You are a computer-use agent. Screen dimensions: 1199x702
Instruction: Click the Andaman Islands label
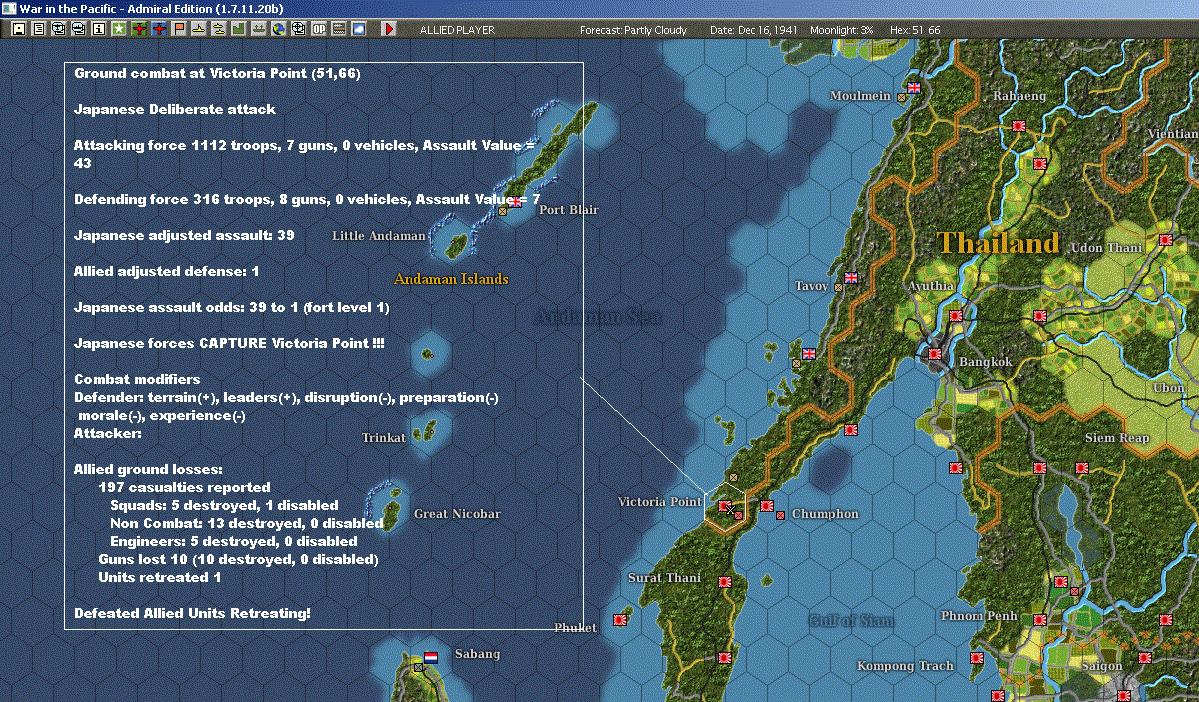(x=451, y=279)
